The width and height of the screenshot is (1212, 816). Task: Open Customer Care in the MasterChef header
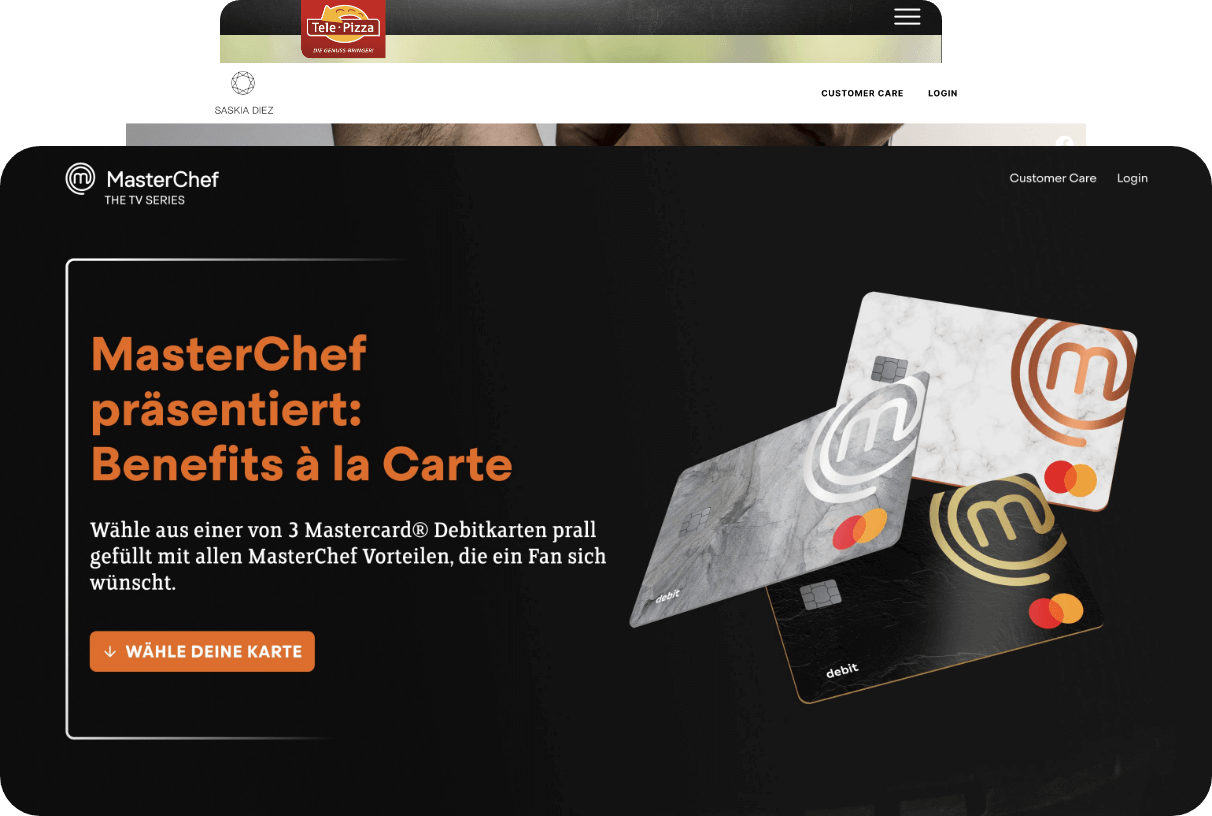pos(1053,178)
